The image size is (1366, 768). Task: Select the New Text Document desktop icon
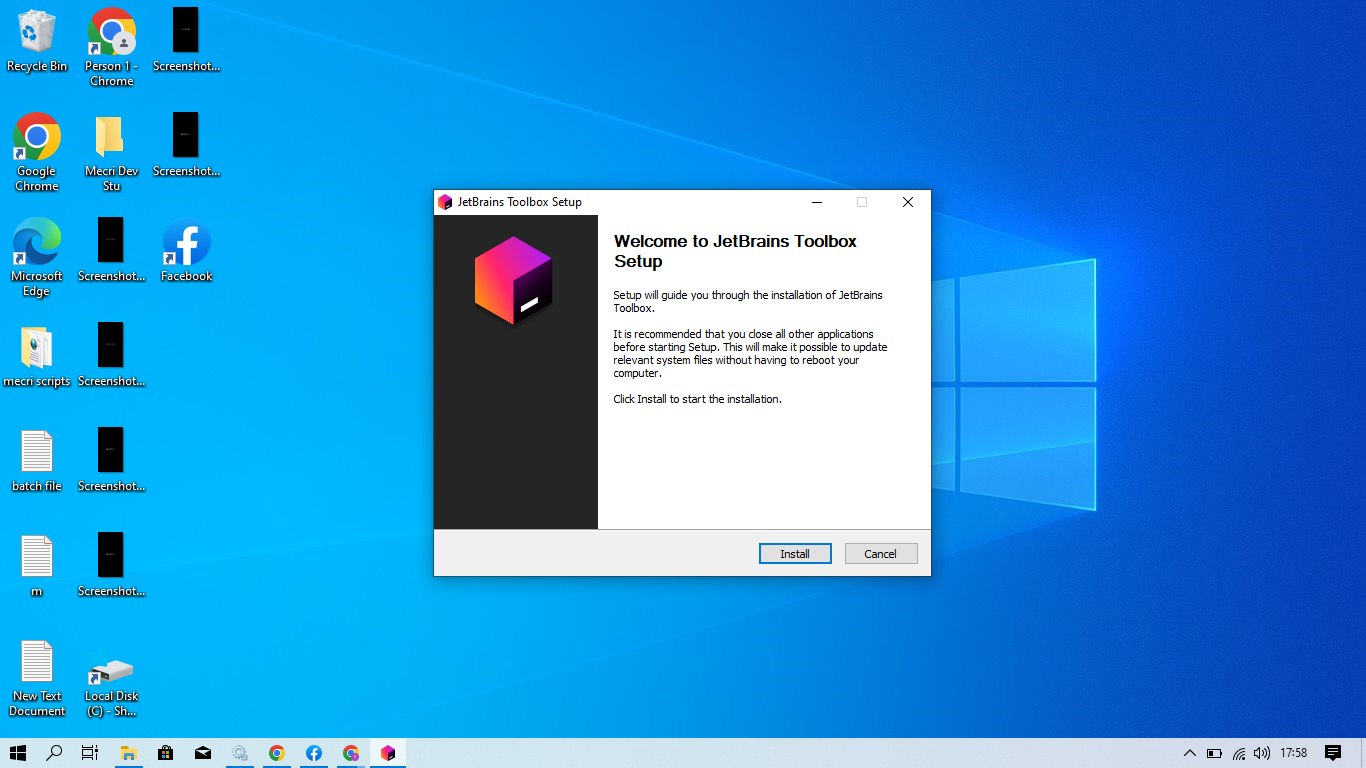(x=37, y=678)
